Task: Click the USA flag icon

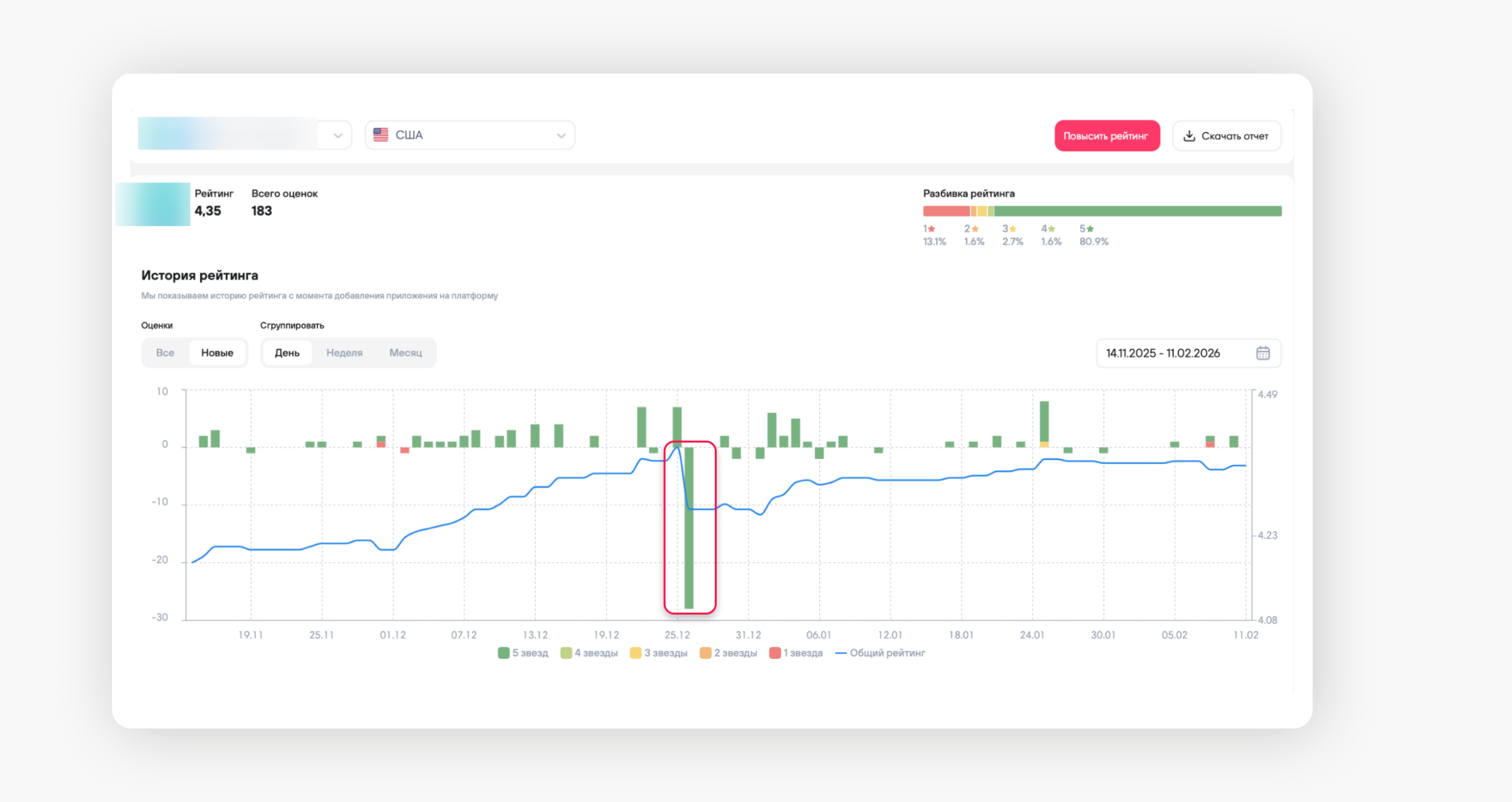Action: [x=381, y=135]
